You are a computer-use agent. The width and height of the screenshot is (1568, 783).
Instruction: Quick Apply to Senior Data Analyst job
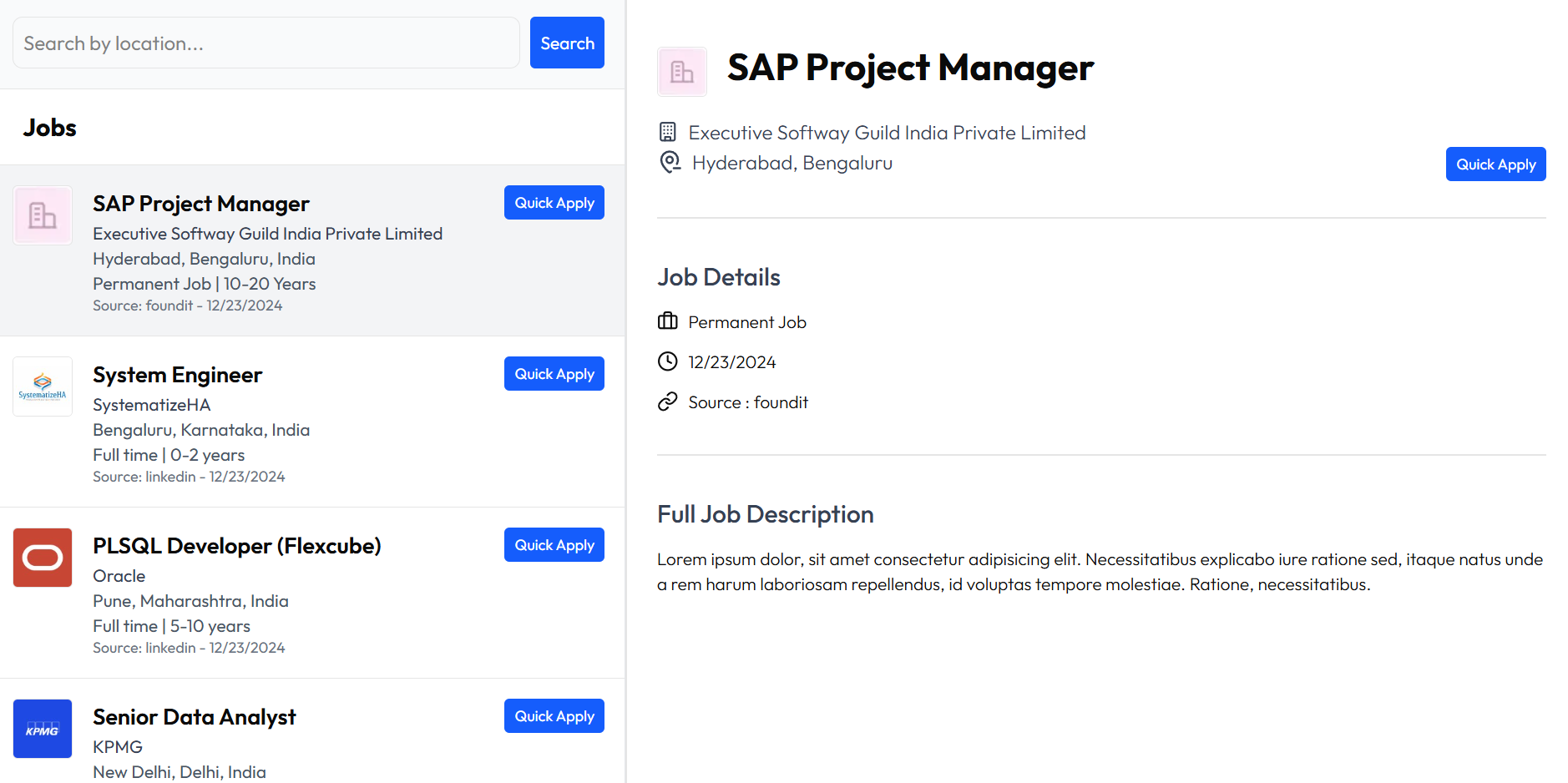pos(554,716)
